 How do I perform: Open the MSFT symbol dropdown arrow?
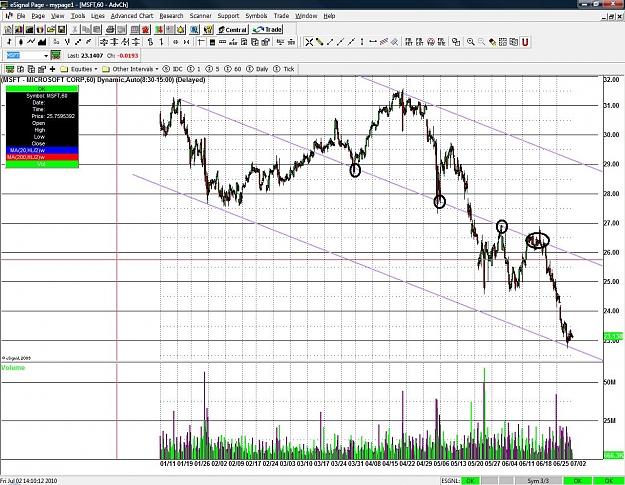(46, 56)
